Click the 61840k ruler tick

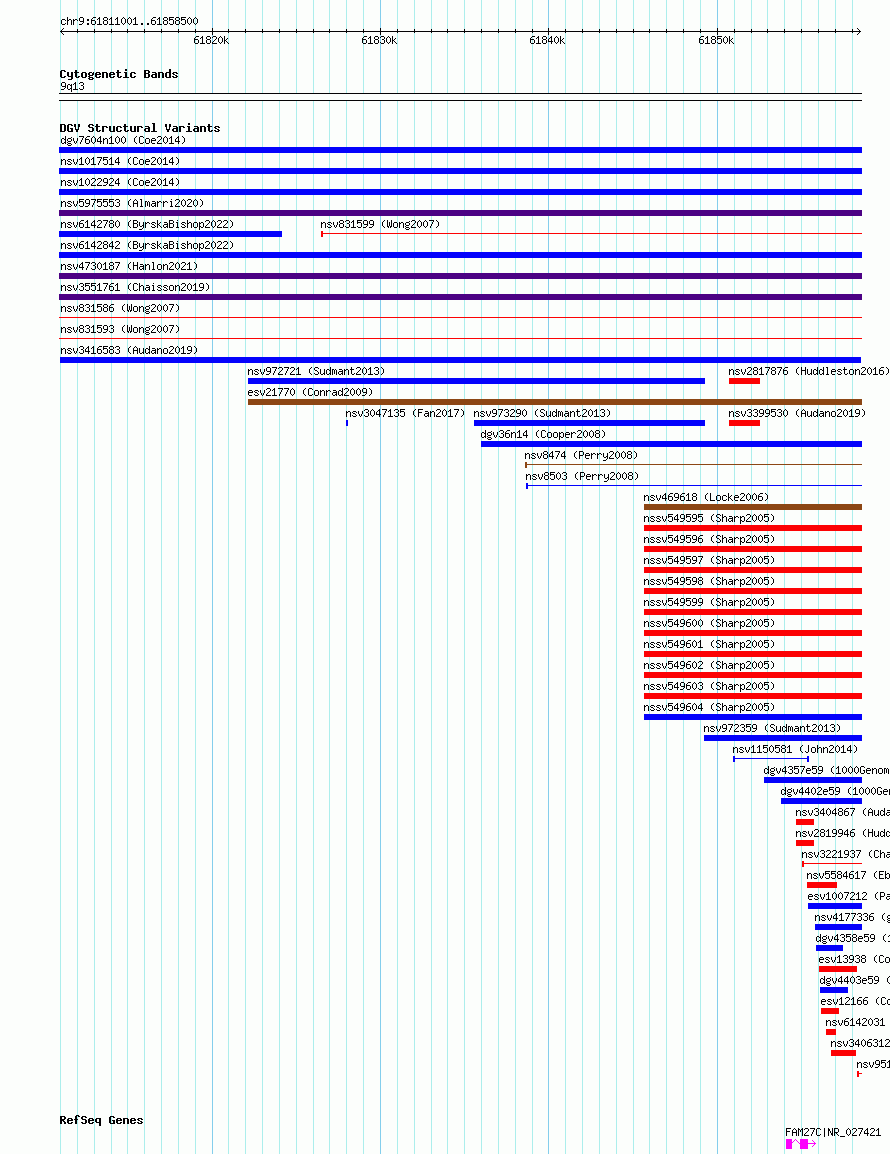pyautogui.click(x=547, y=40)
